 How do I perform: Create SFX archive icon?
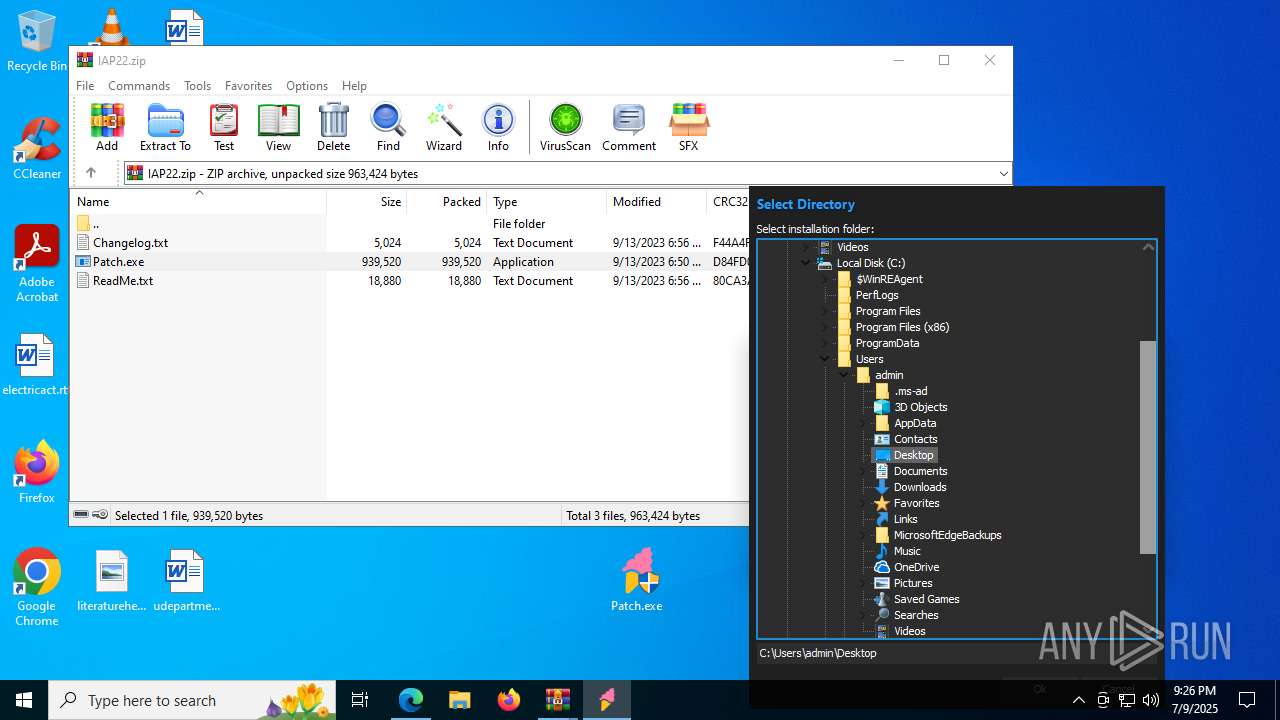[688, 127]
